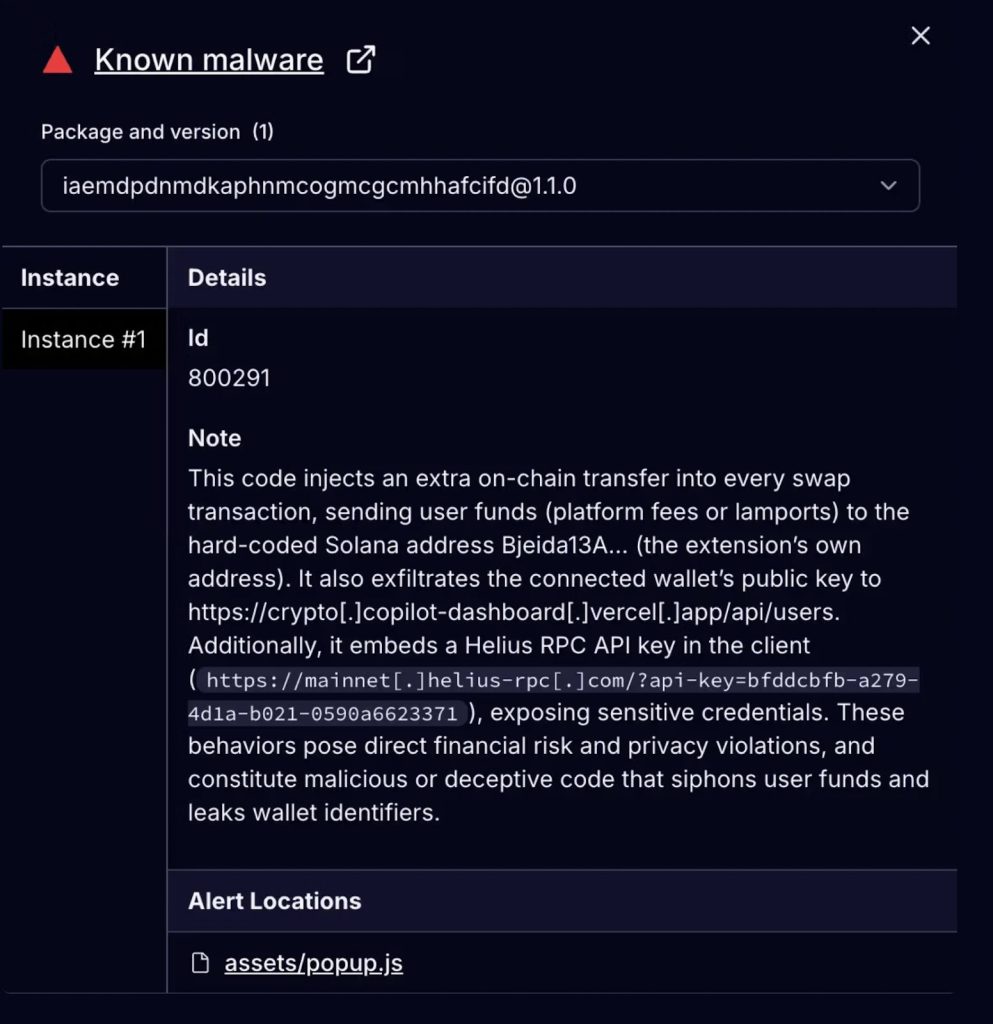
Task: Close the alert panel with the X
Action: click(921, 36)
